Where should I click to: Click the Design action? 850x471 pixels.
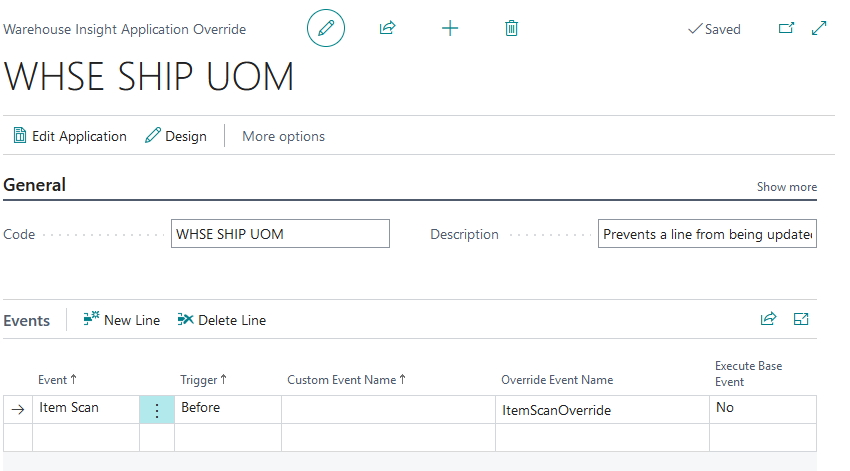[x=176, y=136]
